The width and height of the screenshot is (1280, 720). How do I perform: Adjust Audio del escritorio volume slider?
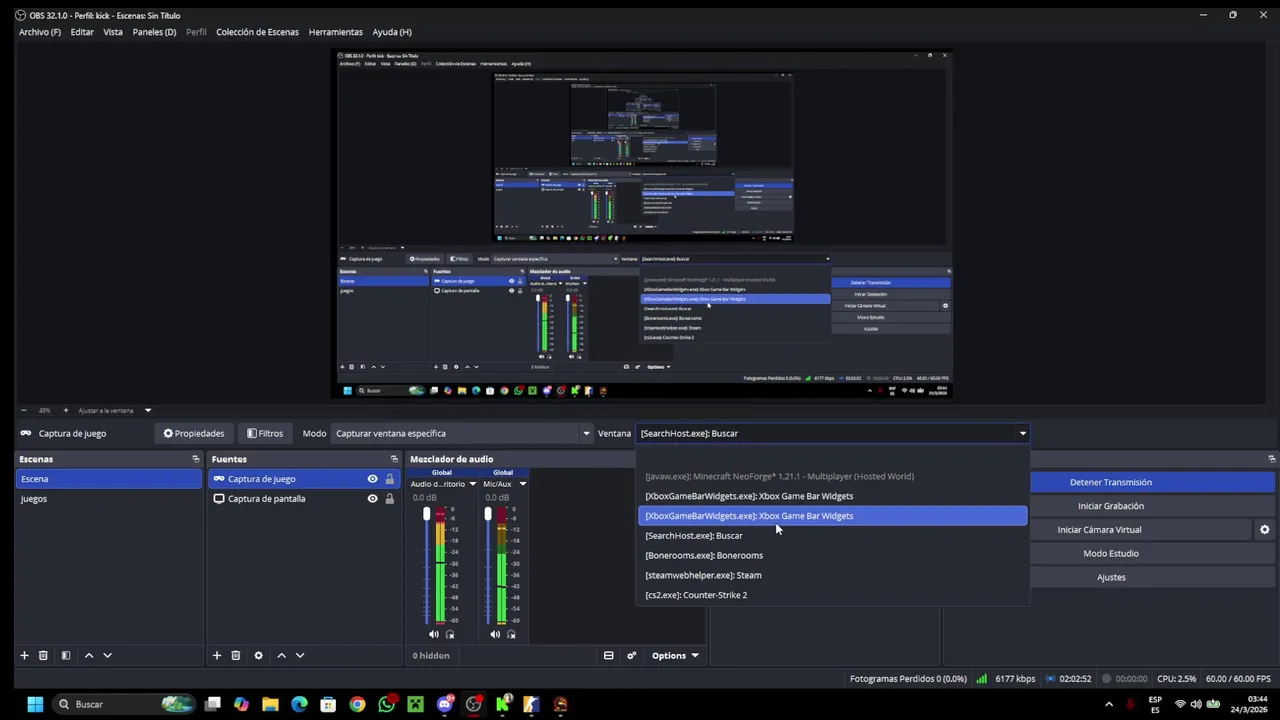[x=426, y=514]
